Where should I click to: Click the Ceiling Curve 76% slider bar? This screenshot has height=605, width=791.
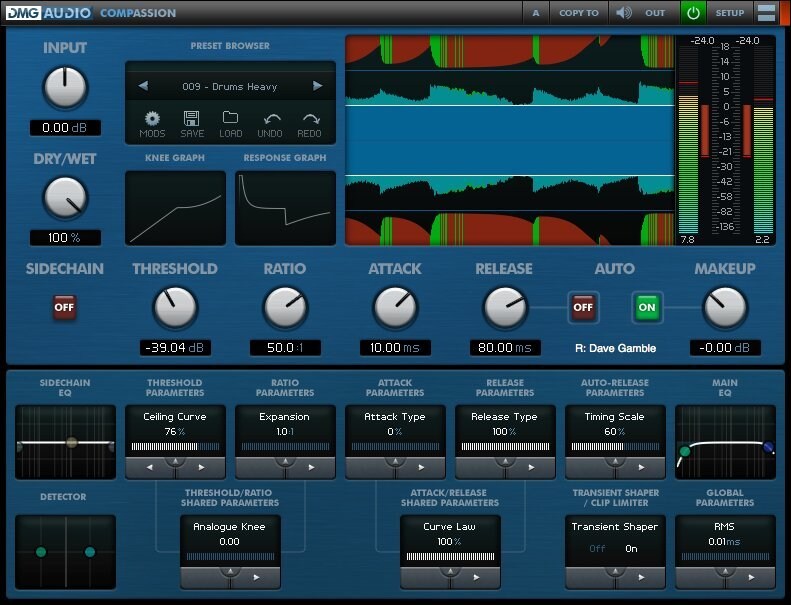click(x=175, y=447)
